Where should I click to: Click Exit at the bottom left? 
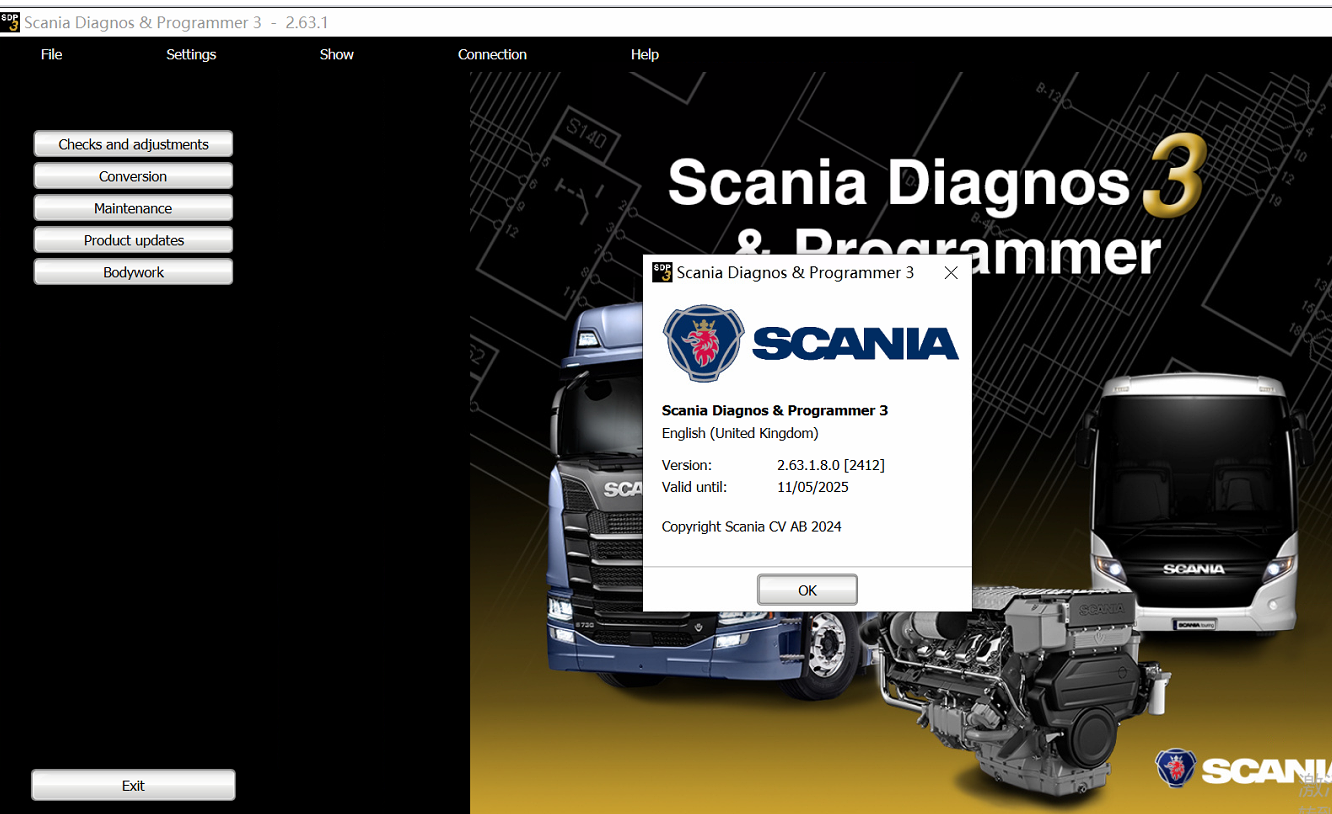(132, 784)
